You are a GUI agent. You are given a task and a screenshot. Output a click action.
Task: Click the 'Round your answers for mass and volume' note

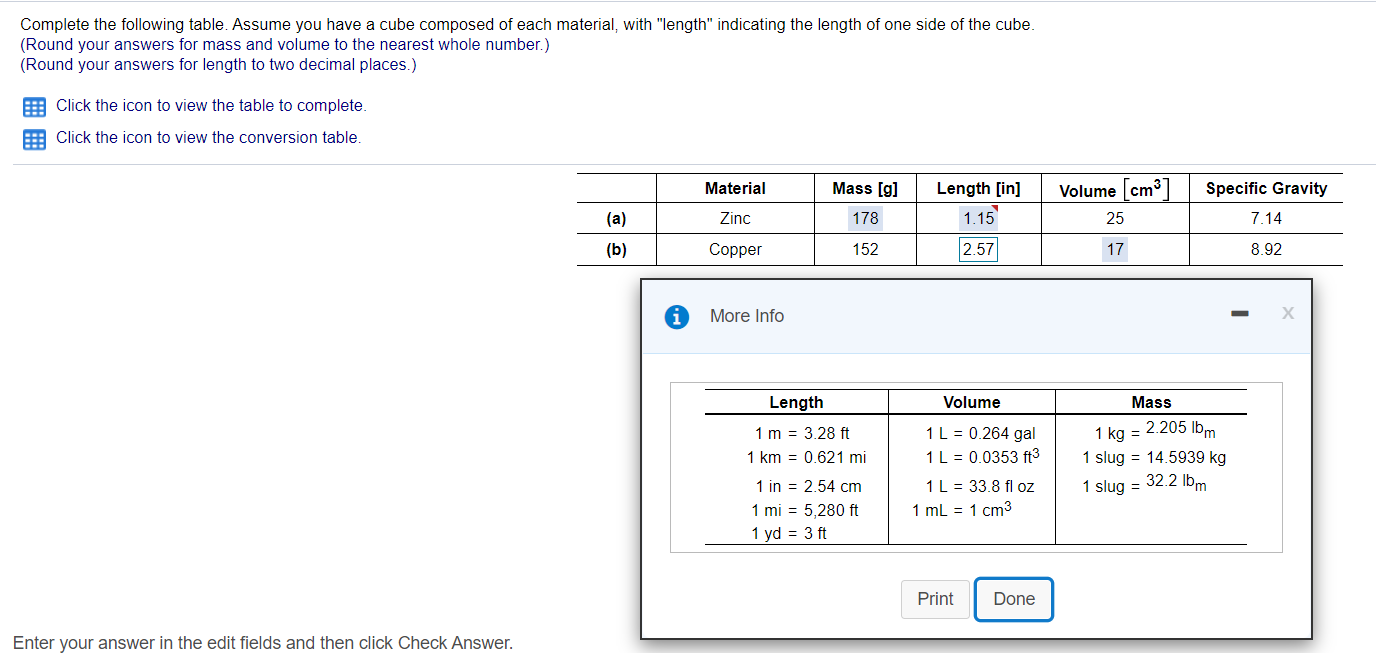[x=285, y=44]
